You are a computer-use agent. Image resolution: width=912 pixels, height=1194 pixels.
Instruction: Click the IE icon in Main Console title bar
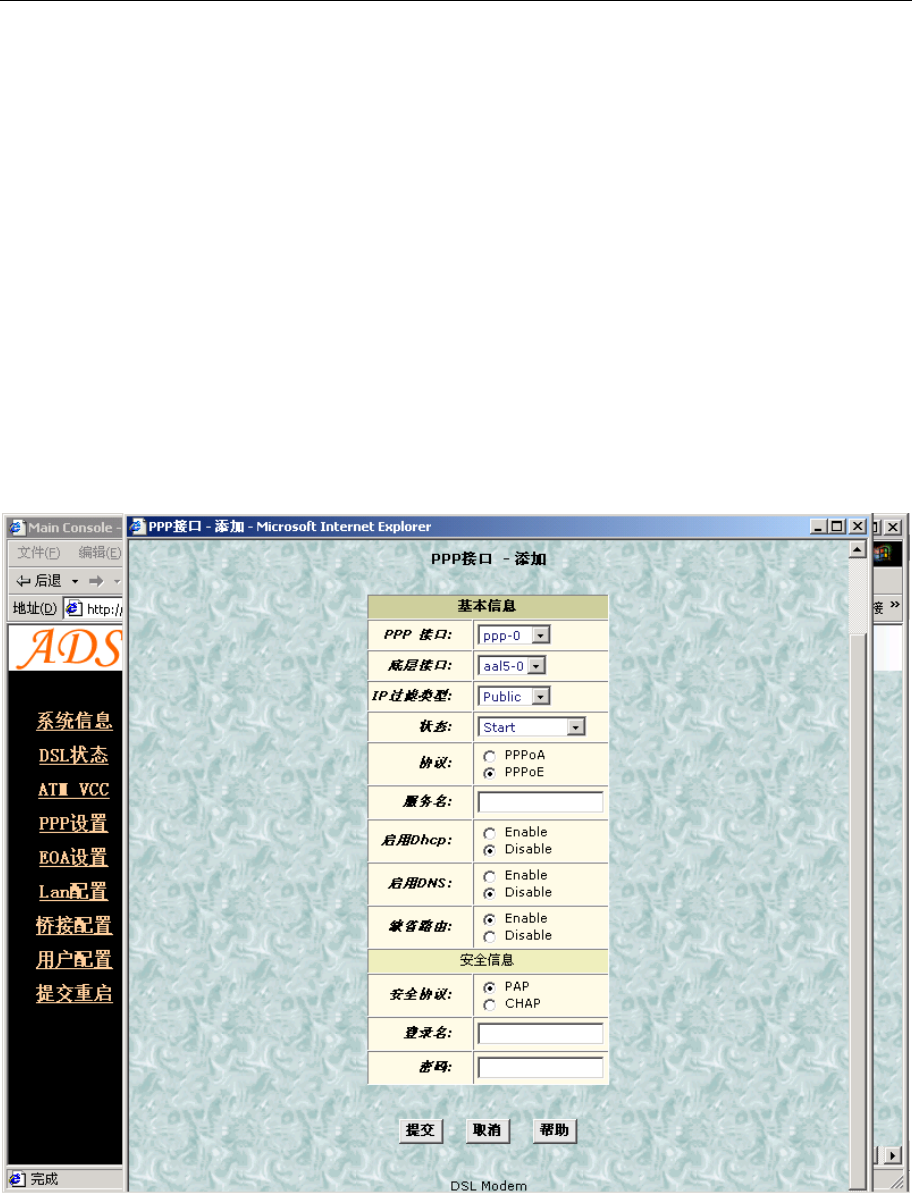17,527
